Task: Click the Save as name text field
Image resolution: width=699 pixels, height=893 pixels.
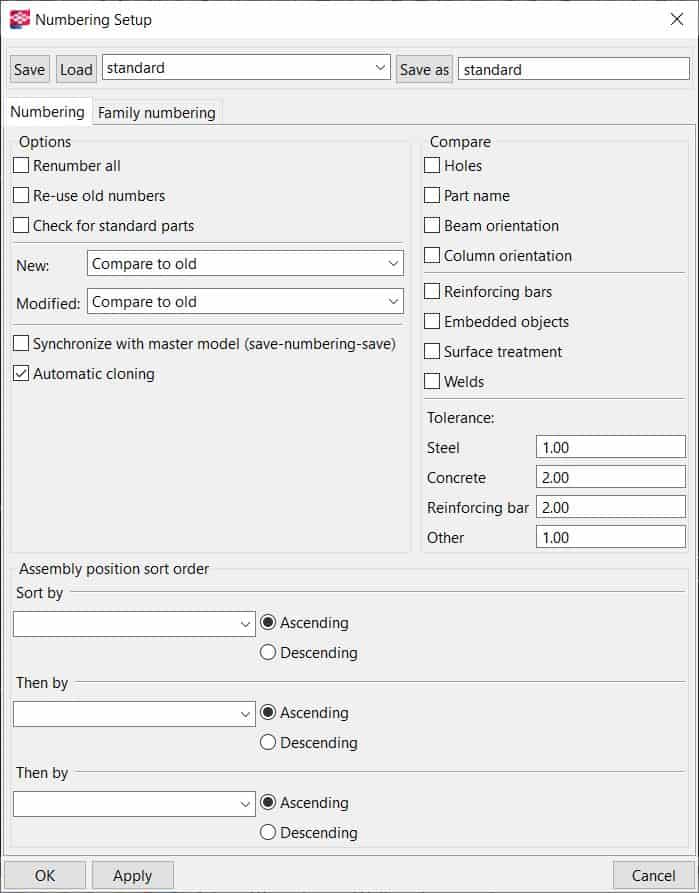Action: pos(573,69)
